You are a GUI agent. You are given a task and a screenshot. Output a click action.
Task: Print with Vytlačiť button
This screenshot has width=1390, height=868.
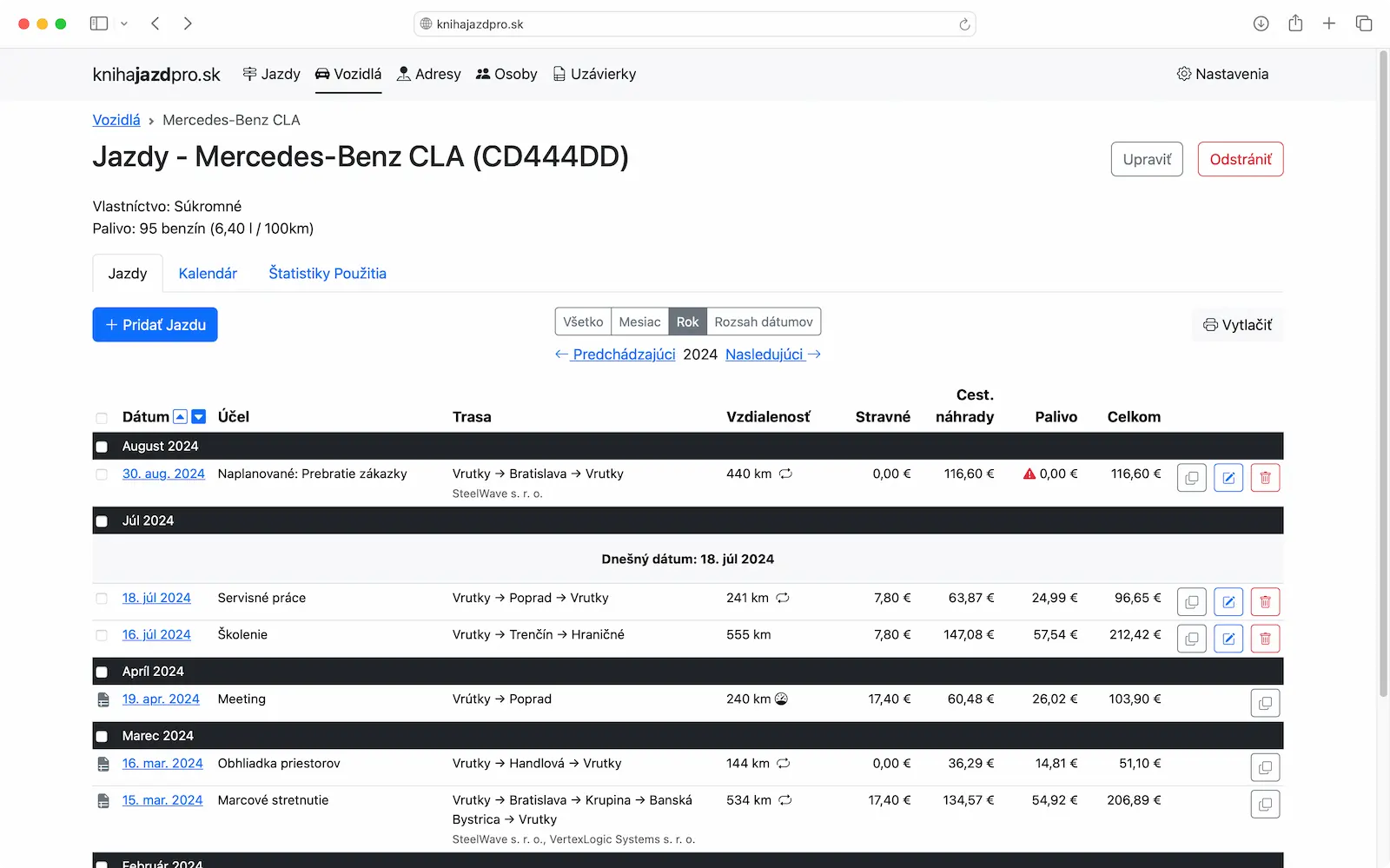pyautogui.click(x=1238, y=325)
